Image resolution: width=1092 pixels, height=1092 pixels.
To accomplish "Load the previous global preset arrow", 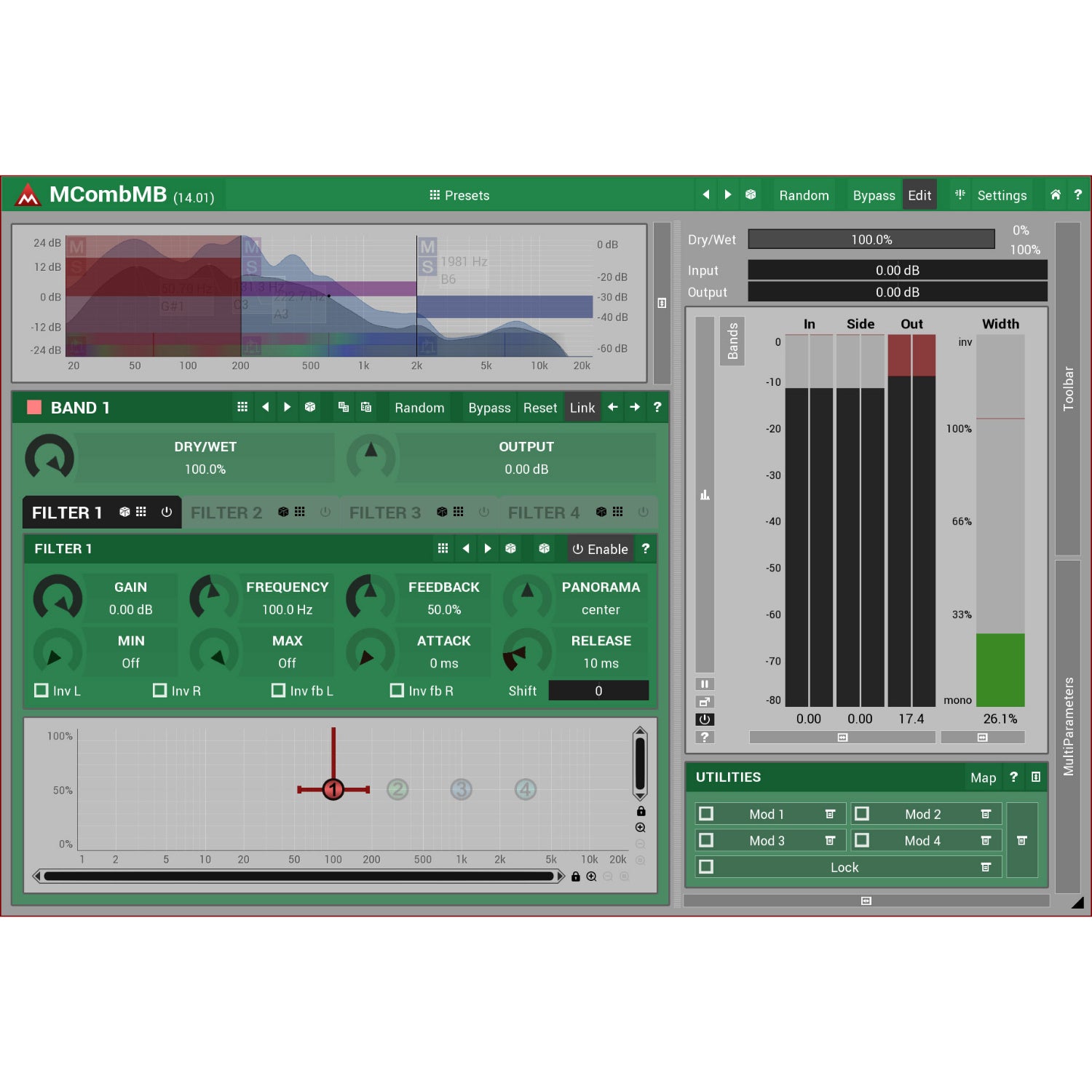I will click(x=705, y=194).
